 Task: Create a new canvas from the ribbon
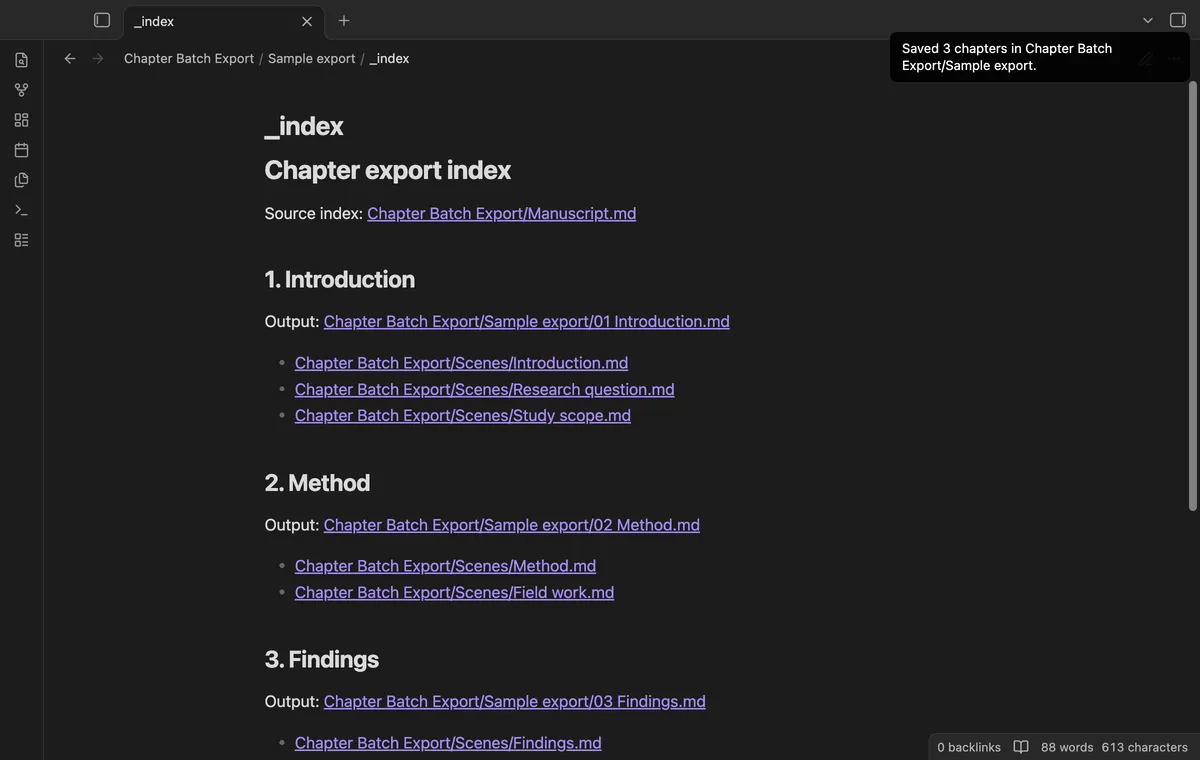21,120
